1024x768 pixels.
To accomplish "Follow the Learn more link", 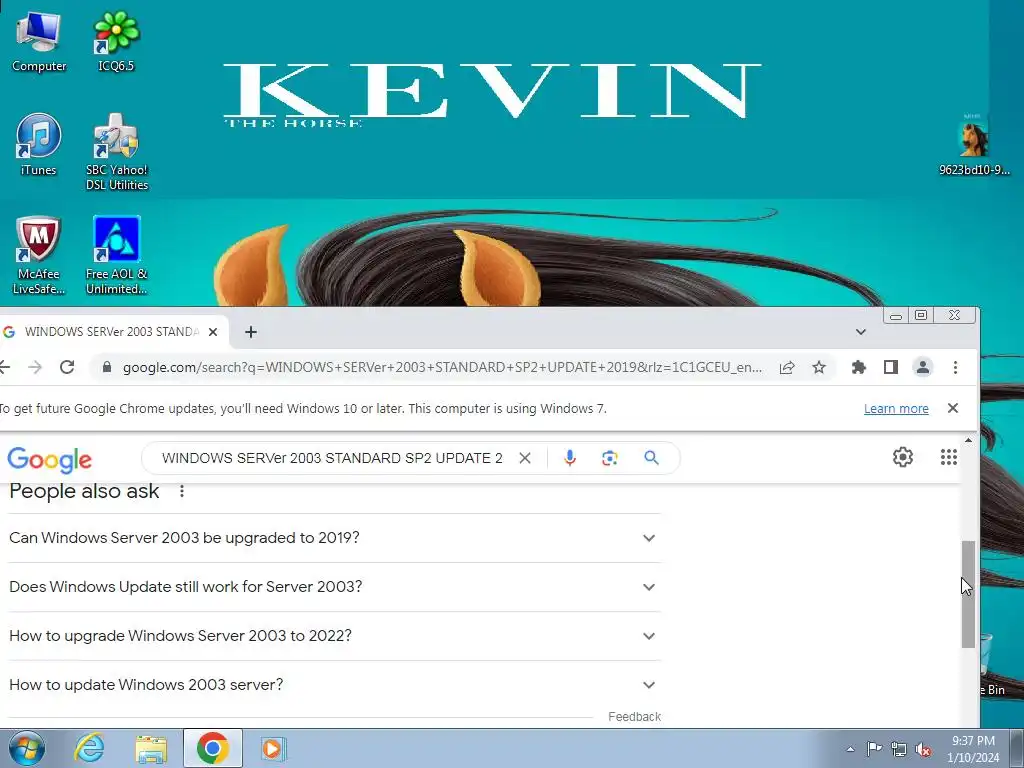I will pos(896,409).
